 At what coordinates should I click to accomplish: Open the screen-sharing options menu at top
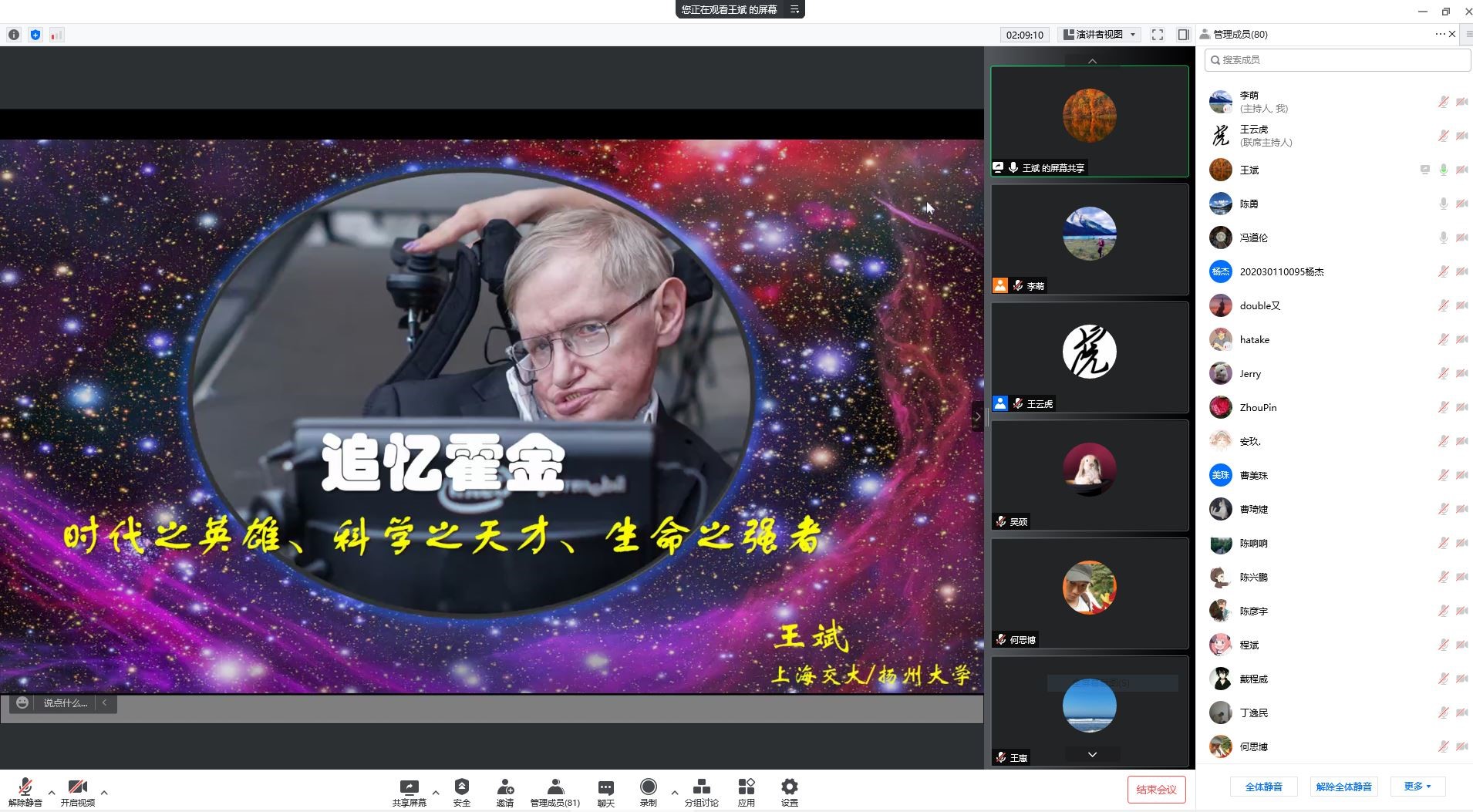(794, 9)
